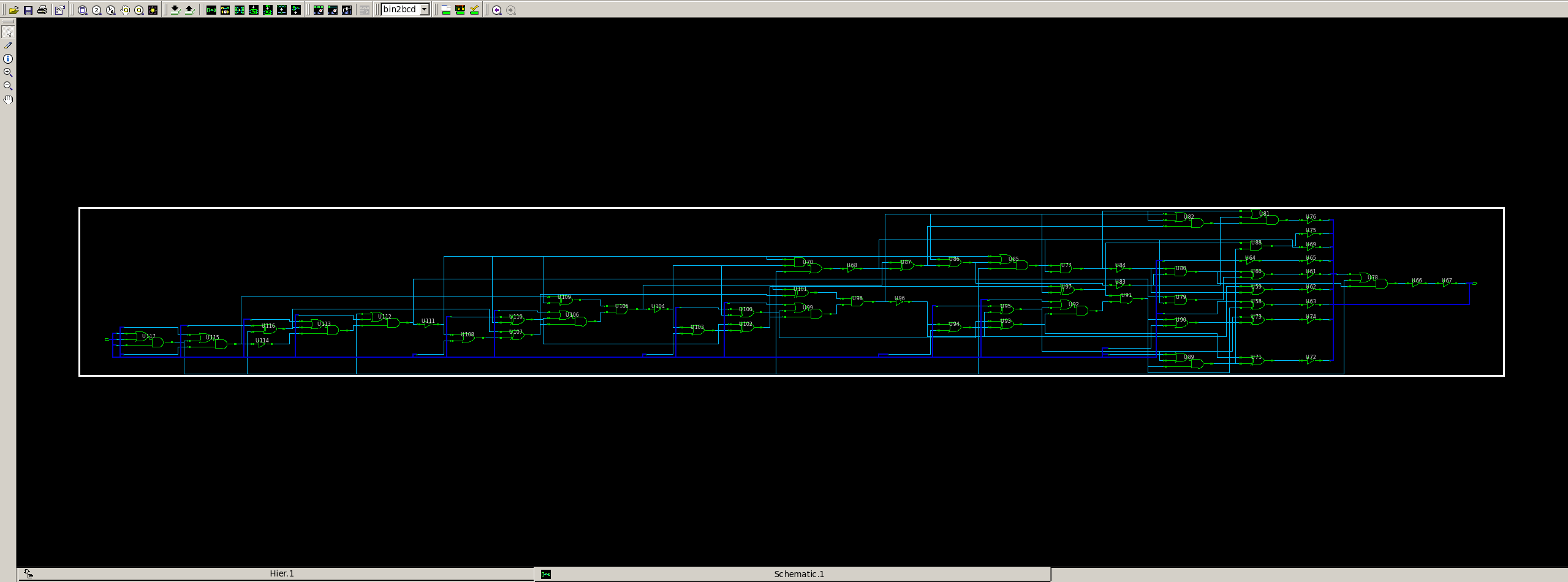1568x582 pixels.
Task: Open the endpoint slack histogram icon
Action: (x=319, y=10)
